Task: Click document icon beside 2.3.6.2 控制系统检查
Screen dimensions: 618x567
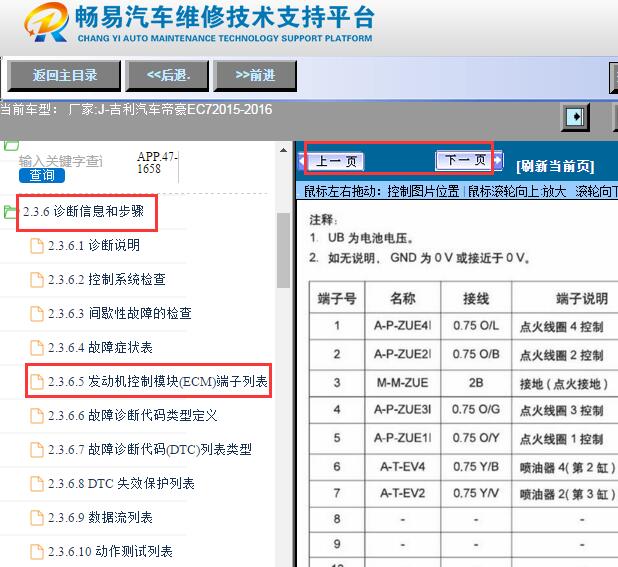Action: coord(37,280)
